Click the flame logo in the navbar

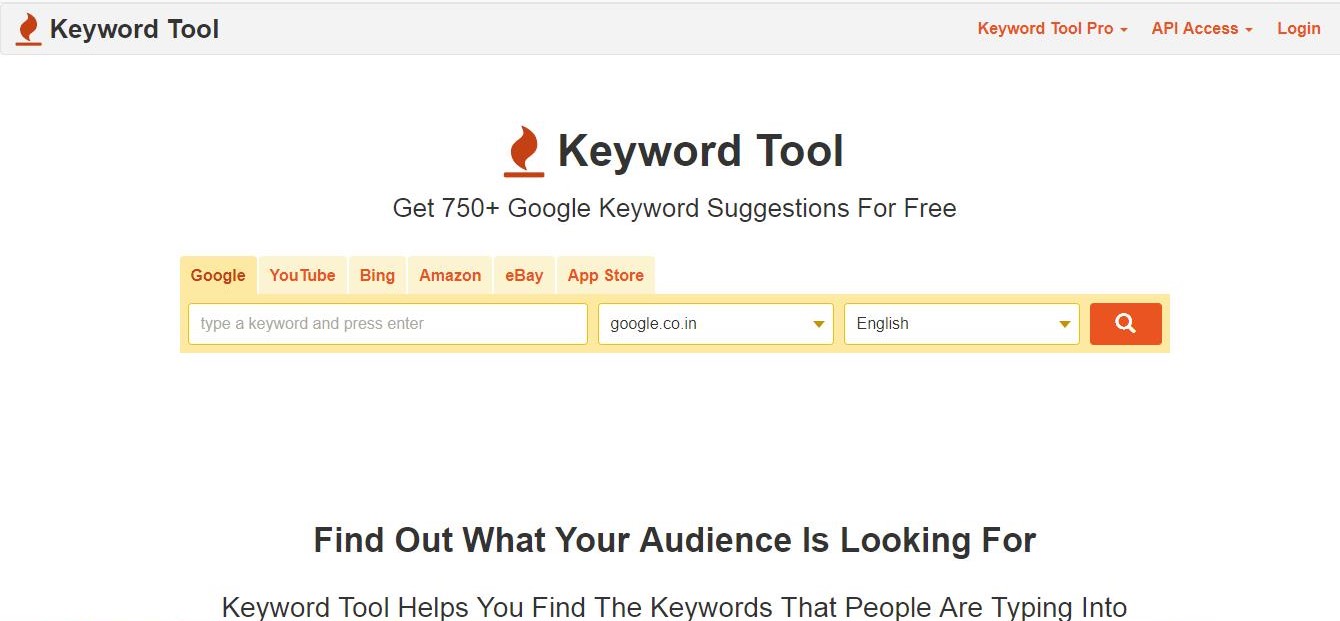pyautogui.click(x=29, y=29)
